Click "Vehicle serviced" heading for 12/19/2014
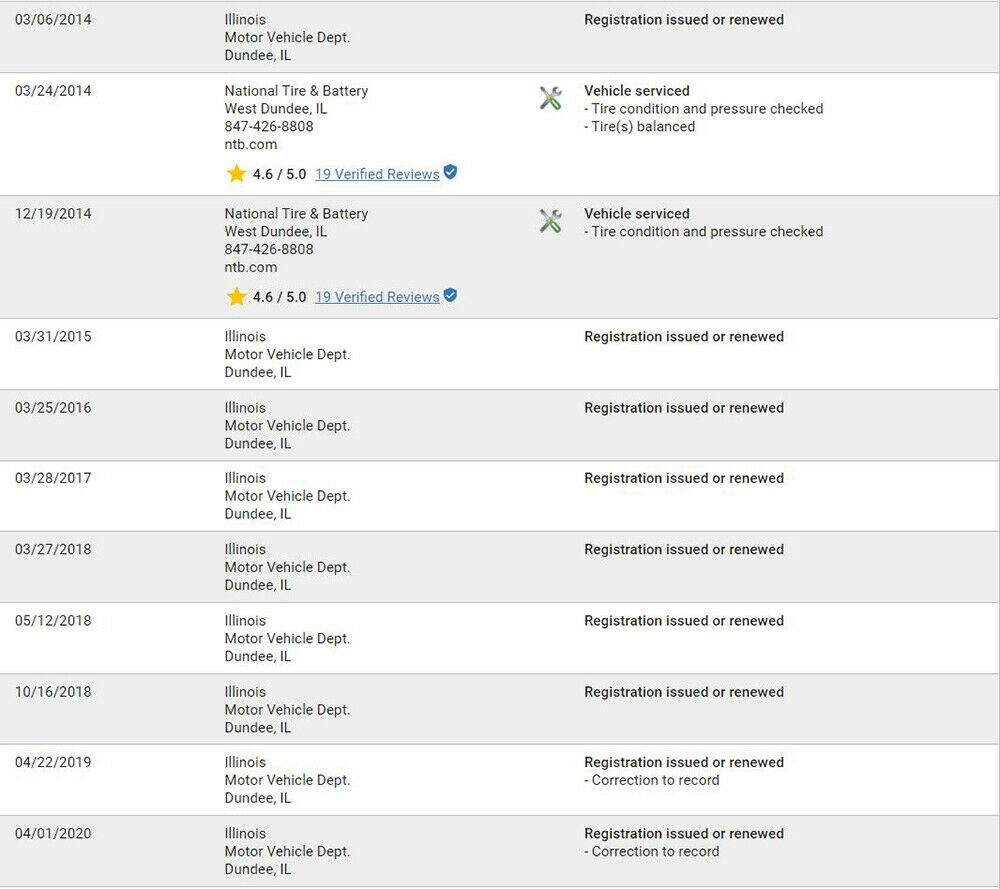The image size is (1000, 889). tap(637, 214)
